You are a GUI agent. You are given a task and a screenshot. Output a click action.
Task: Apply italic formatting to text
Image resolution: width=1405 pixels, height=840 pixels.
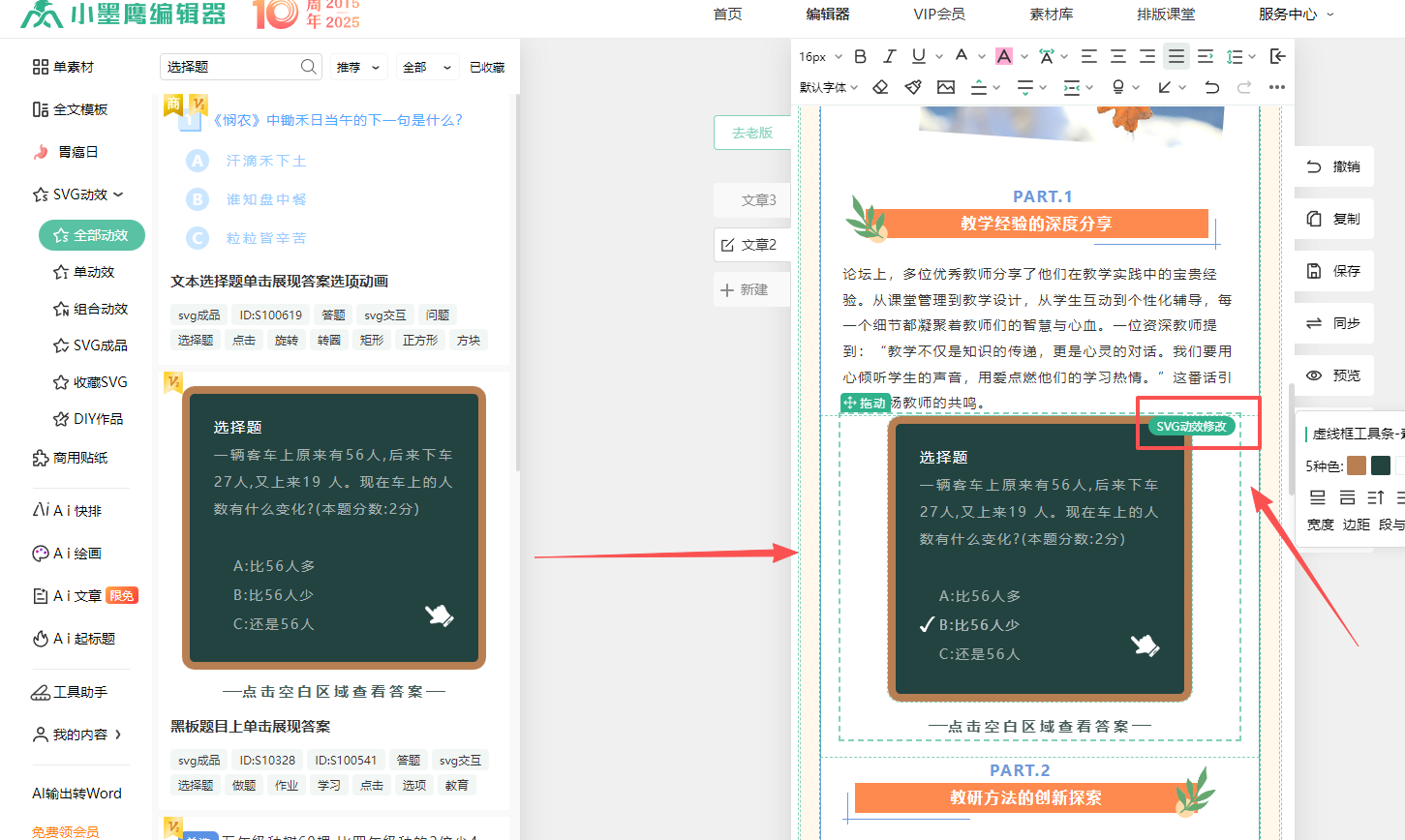pos(889,56)
